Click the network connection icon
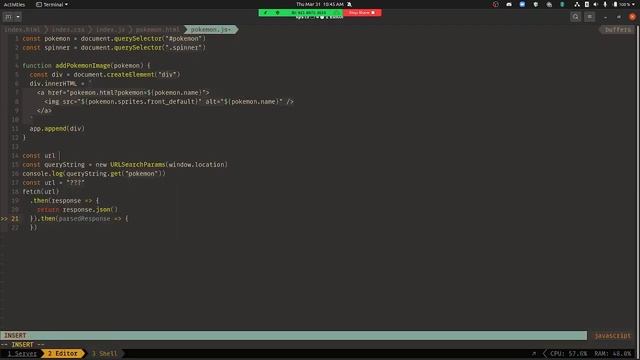The width and height of the screenshot is (640, 360). pos(577,4)
